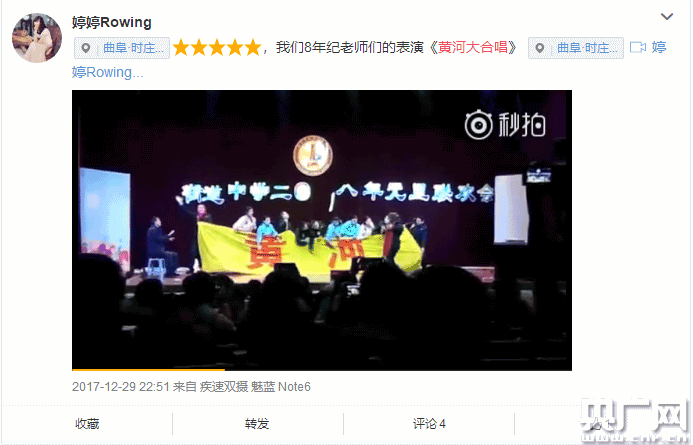The width and height of the screenshot is (693, 445).
Task: Open second 曲阜·时庄 location tag
Action: (576, 48)
